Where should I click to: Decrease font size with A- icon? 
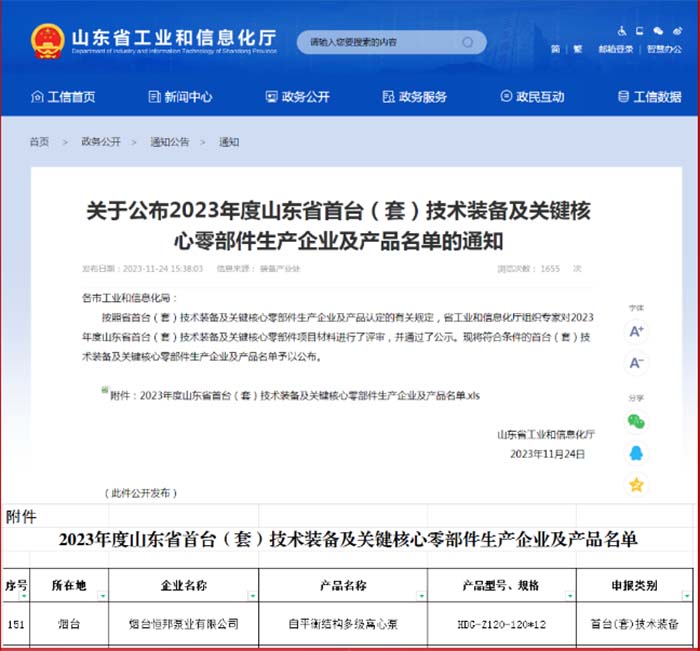pos(636,363)
